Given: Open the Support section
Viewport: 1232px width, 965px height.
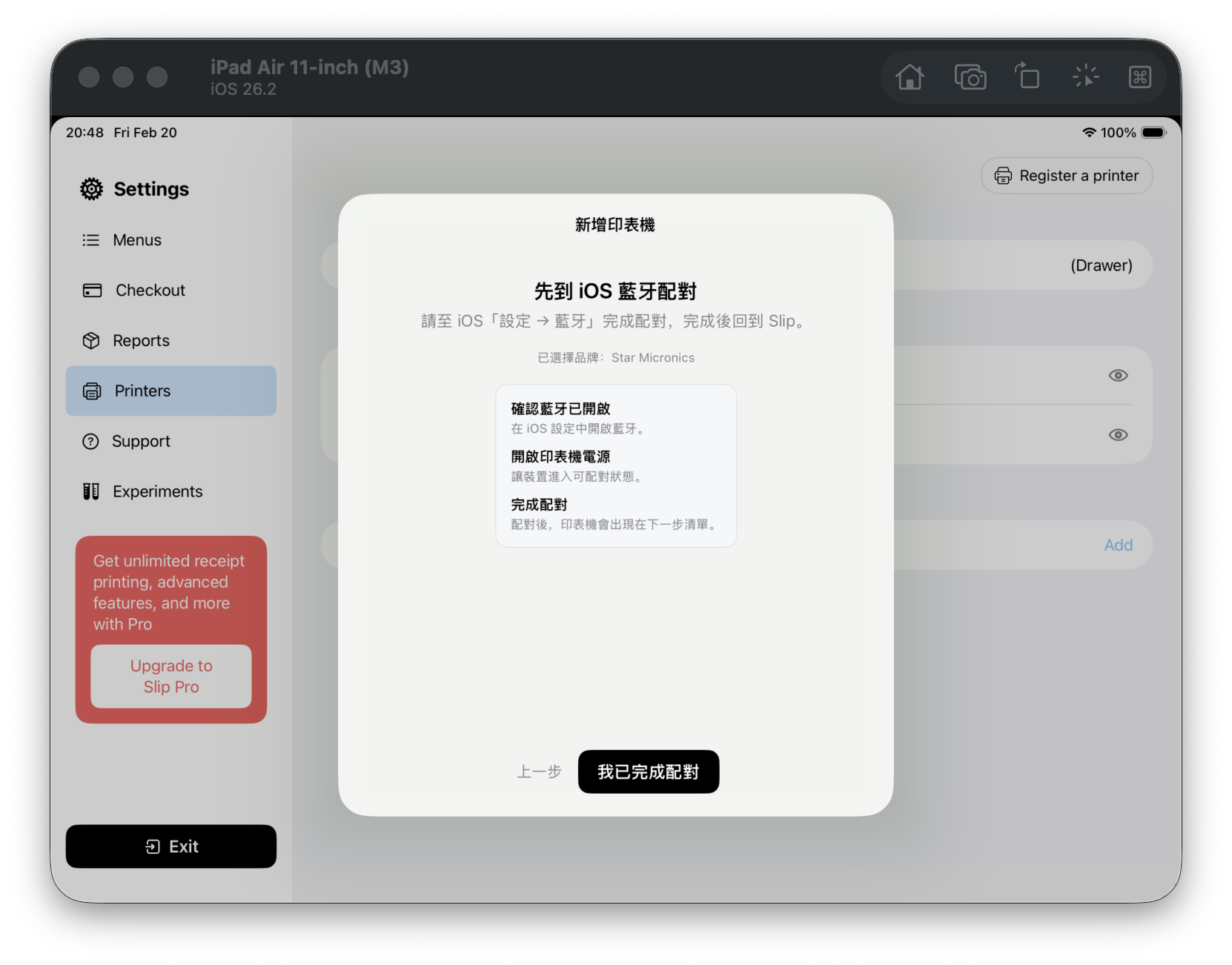Looking at the screenshot, I should pyautogui.click(x=141, y=442).
